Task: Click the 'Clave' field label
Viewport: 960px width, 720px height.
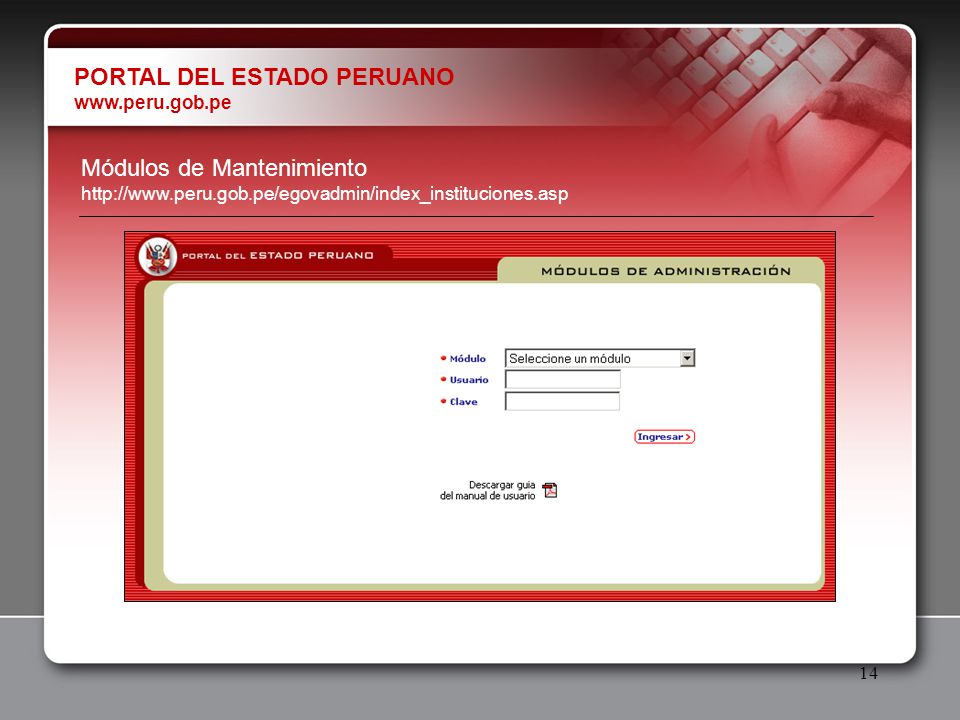Action: coord(463,402)
